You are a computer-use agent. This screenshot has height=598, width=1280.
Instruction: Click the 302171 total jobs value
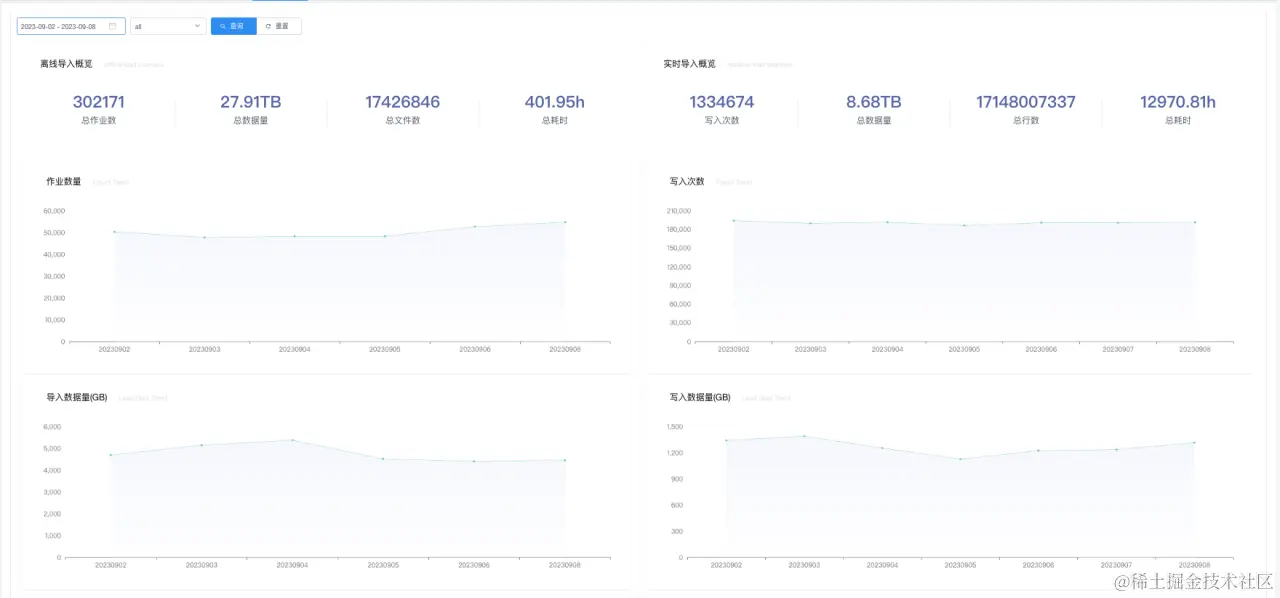pos(99,102)
